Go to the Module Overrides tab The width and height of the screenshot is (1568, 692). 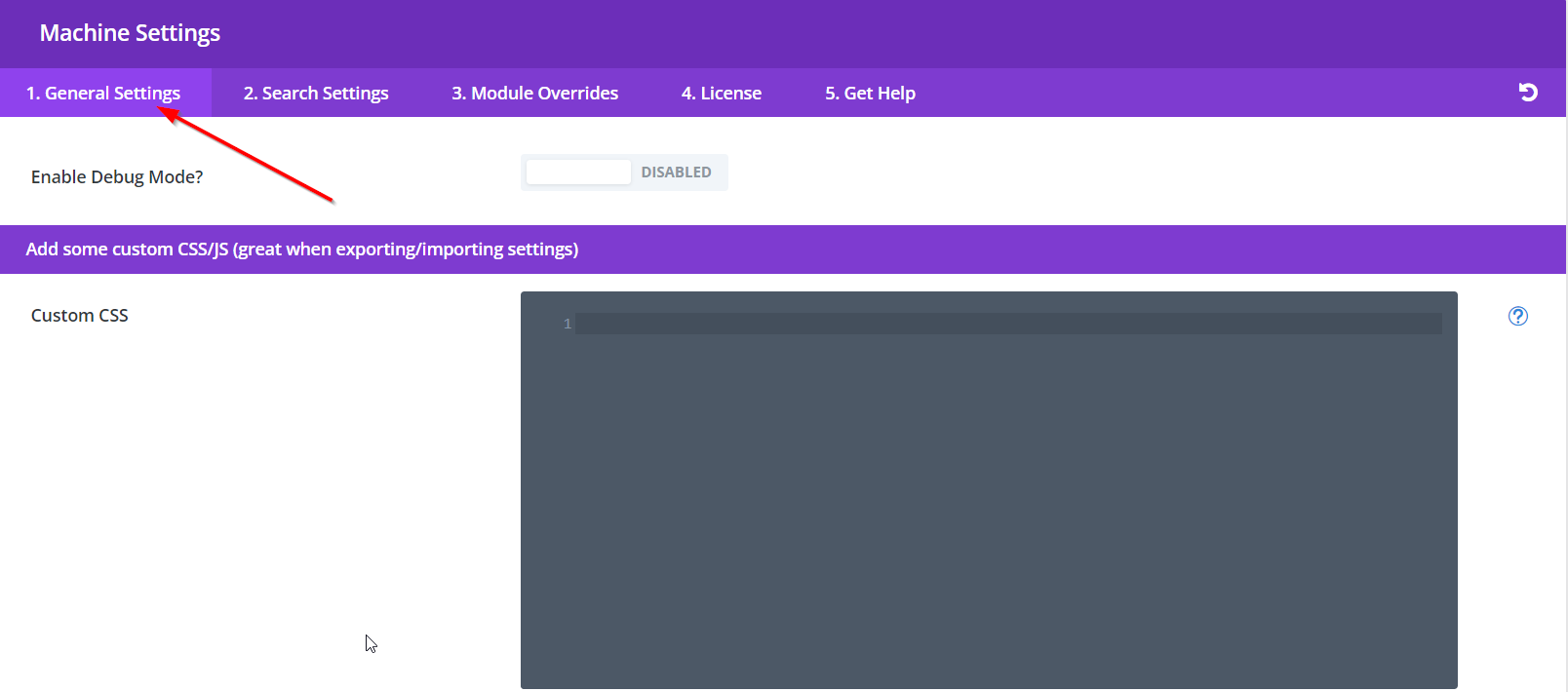(x=534, y=94)
